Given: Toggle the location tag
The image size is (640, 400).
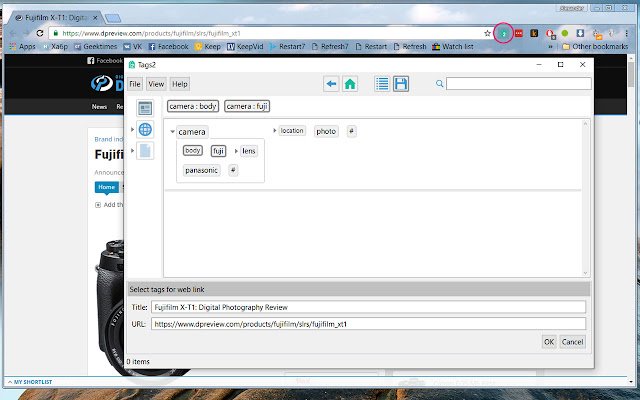Looking at the screenshot, I should (x=292, y=131).
